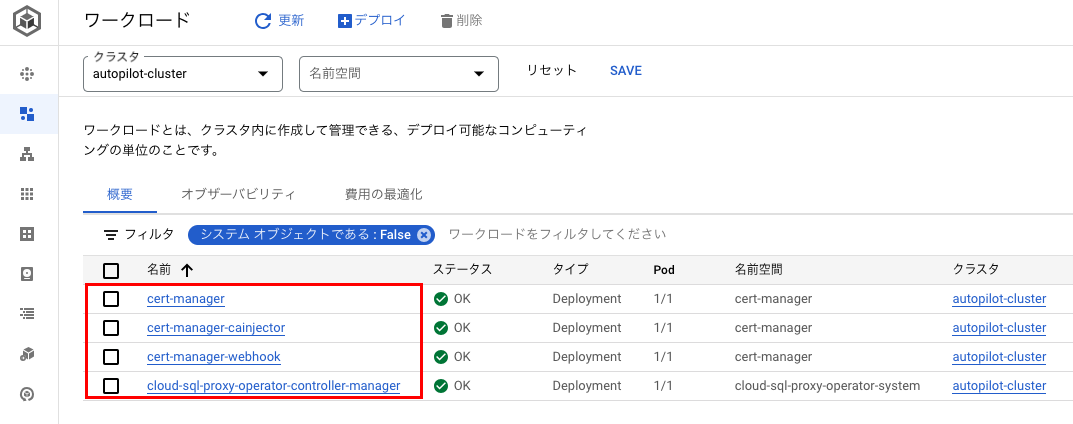Open the services hierarchy sidebar icon
This screenshot has height=424, width=1073.
coord(27,155)
